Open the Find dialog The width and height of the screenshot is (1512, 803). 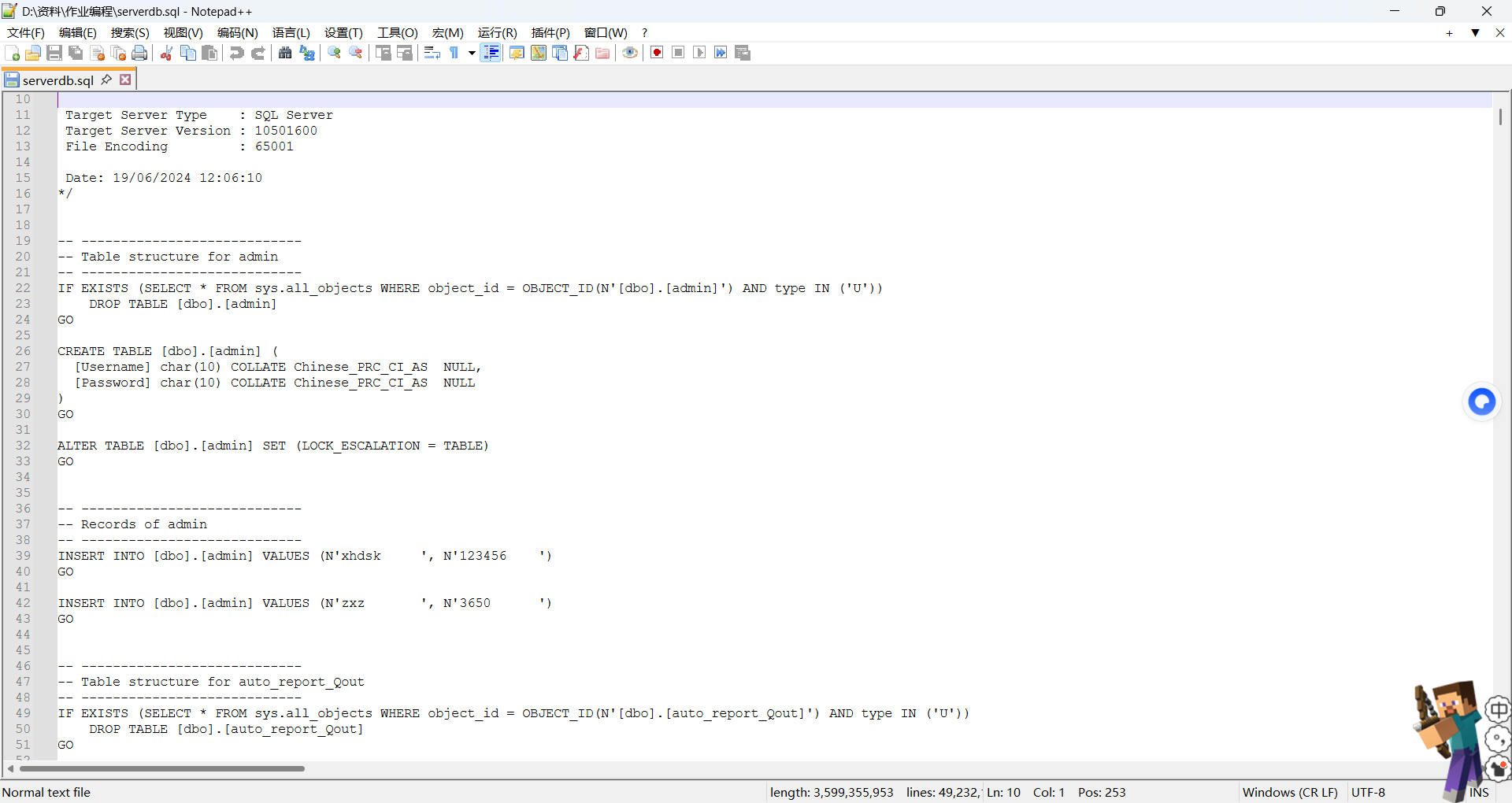tap(284, 53)
